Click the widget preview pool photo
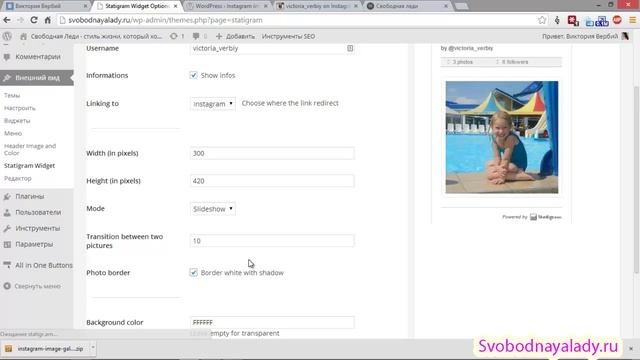Viewport: 640px width, 360px height. pyautogui.click(x=502, y=137)
